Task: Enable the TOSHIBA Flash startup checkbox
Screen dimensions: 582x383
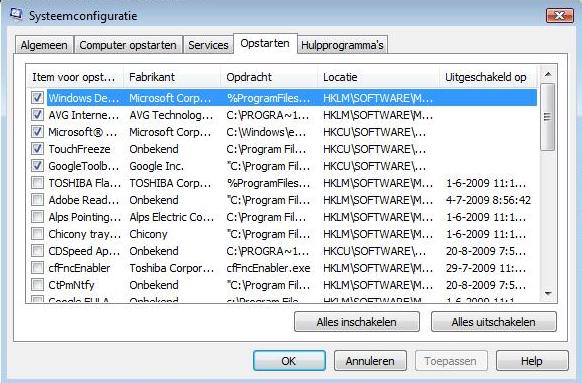Action: pyautogui.click(x=37, y=183)
